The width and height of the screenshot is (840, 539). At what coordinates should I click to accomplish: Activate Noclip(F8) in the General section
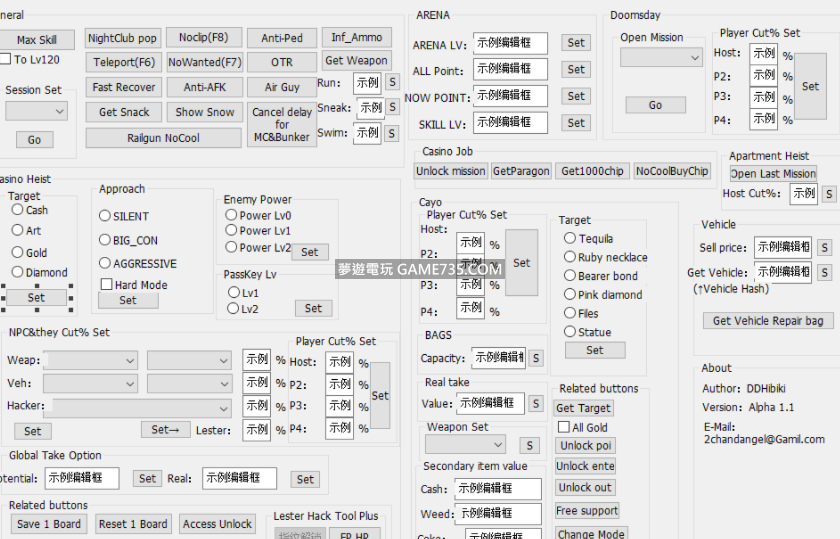coord(204,38)
